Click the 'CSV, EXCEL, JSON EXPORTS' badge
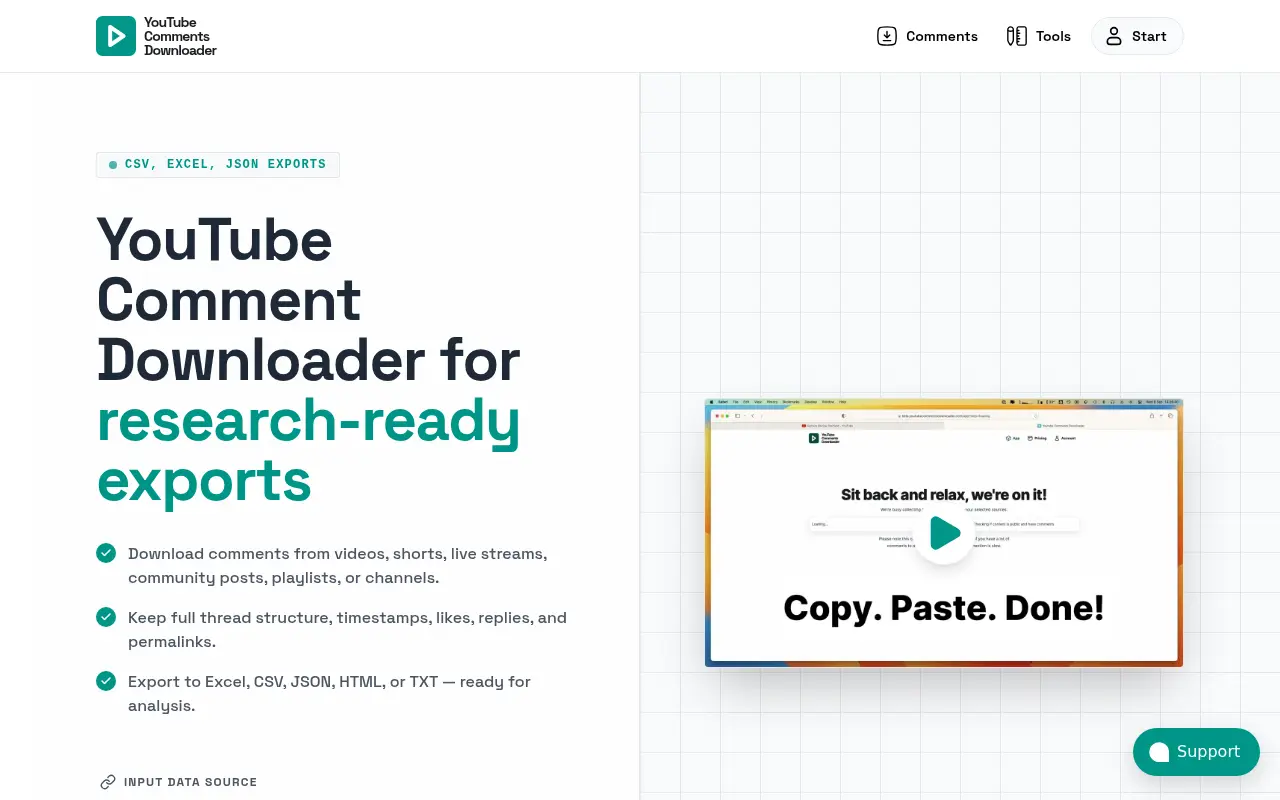The width and height of the screenshot is (1280, 800). coord(218,164)
